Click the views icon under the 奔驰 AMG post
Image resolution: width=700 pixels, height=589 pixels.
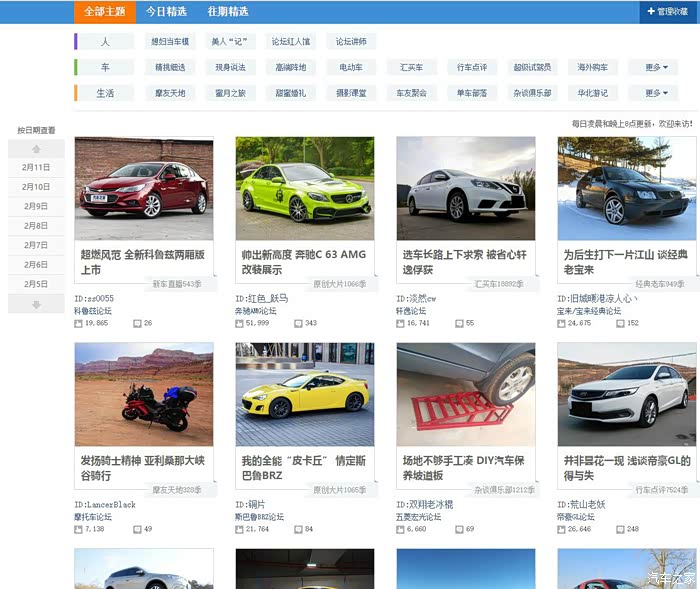click(240, 323)
